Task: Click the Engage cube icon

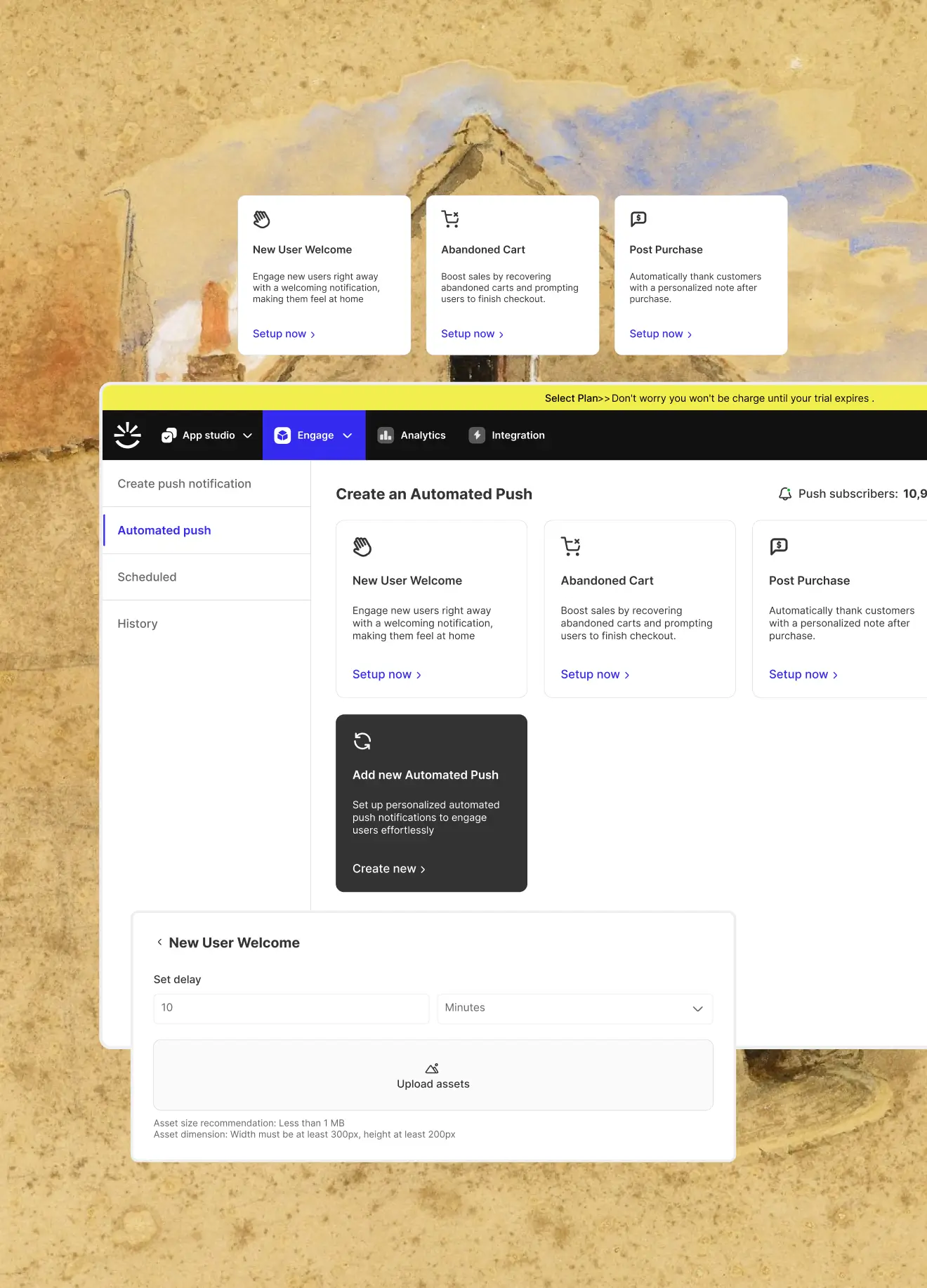Action: 282,435
